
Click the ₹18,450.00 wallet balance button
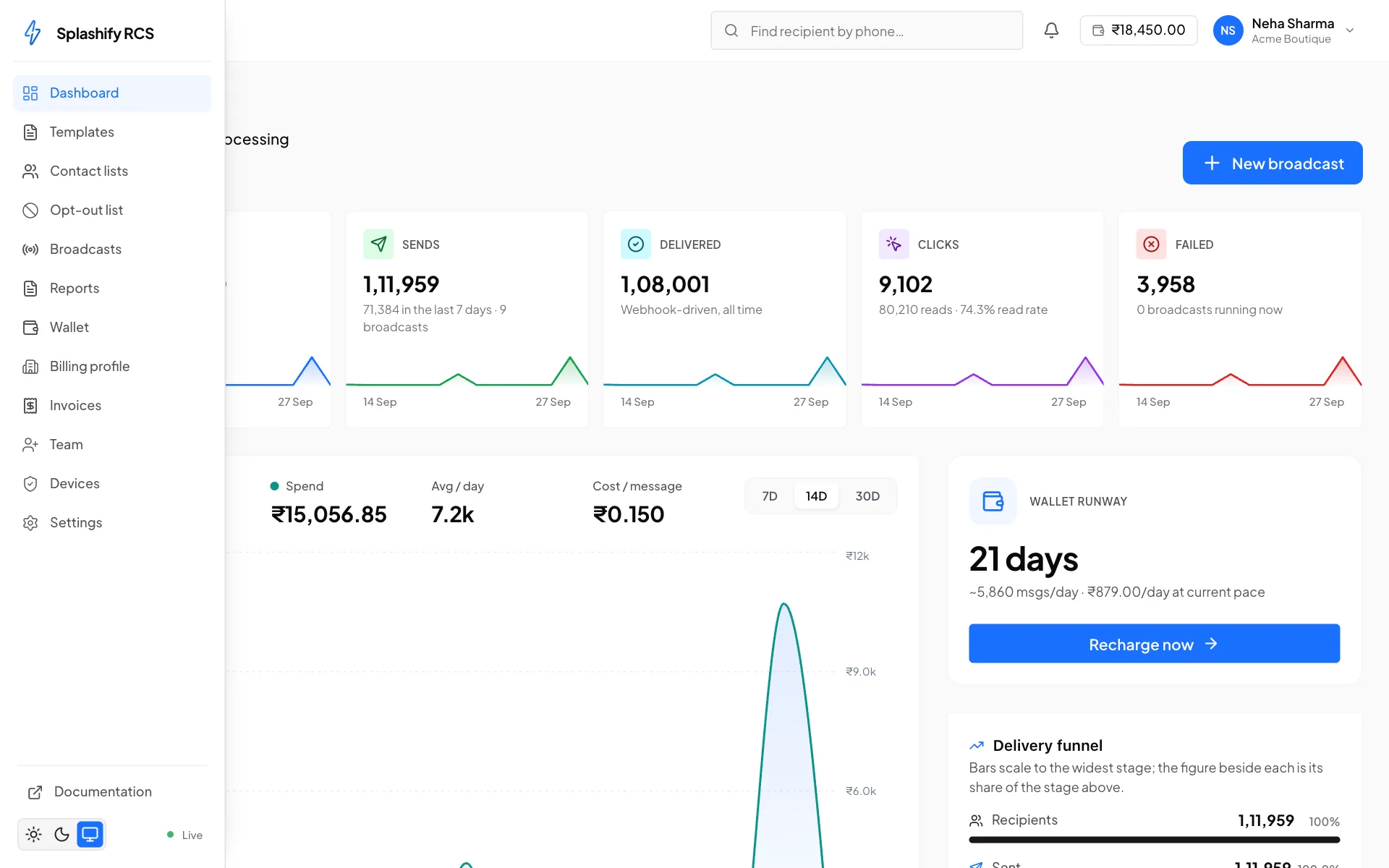pos(1138,30)
